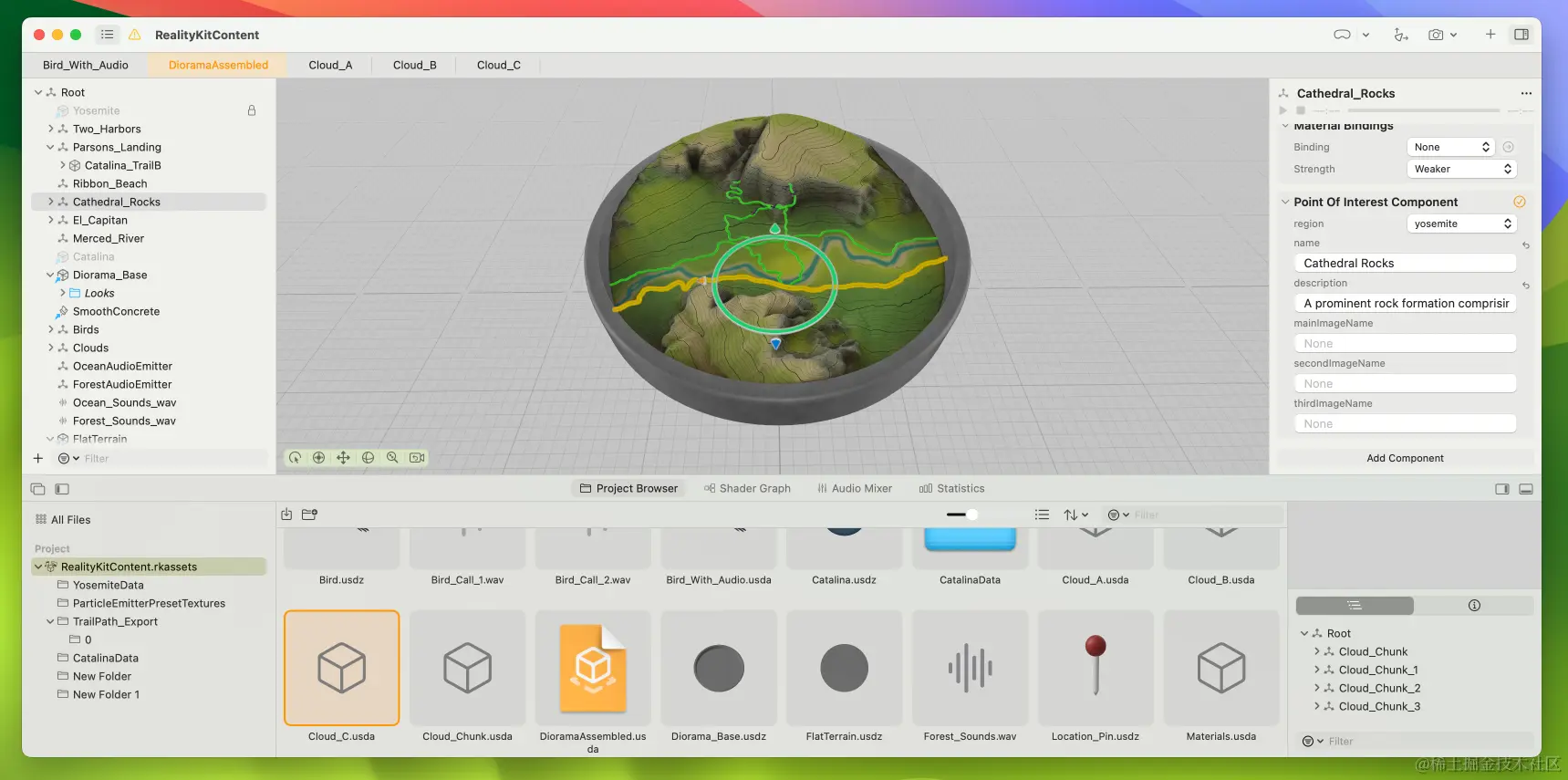Click the stacked windows icon at bottom left
This screenshot has height=780, width=1568.
pos(37,489)
